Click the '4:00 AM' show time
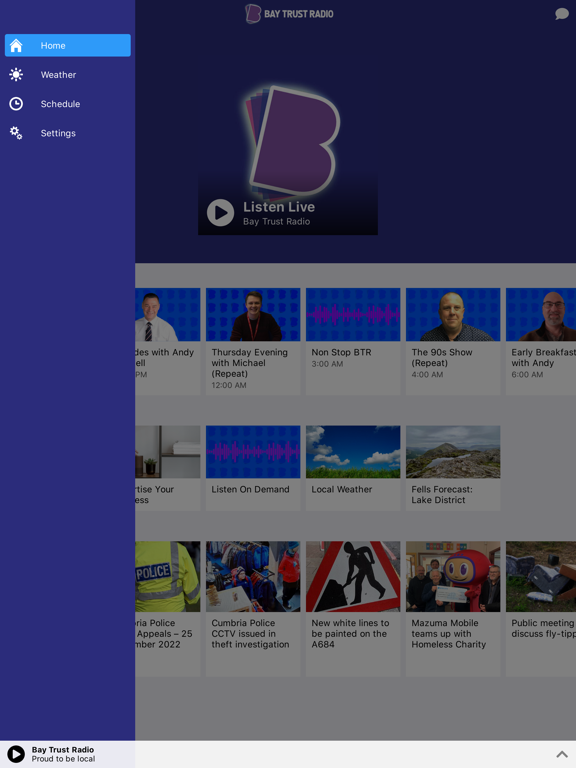This screenshot has width=576, height=768. (x=427, y=375)
